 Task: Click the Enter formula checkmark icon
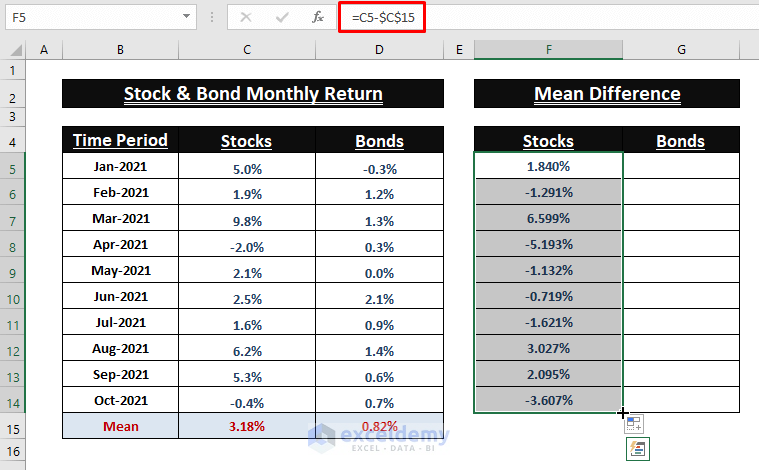click(282, 17)
